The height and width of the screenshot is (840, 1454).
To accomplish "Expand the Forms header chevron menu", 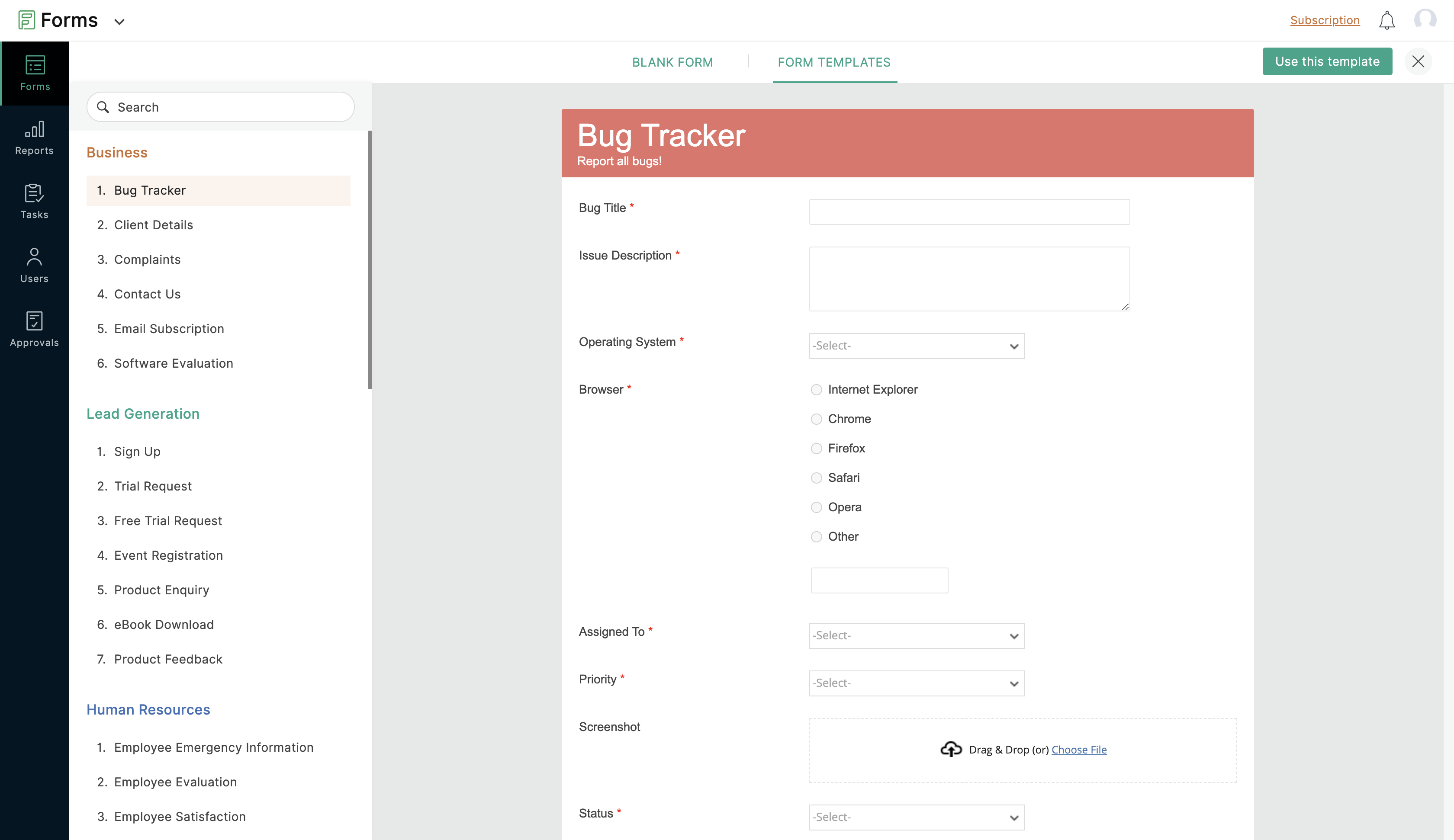I will tap(119, 21).
